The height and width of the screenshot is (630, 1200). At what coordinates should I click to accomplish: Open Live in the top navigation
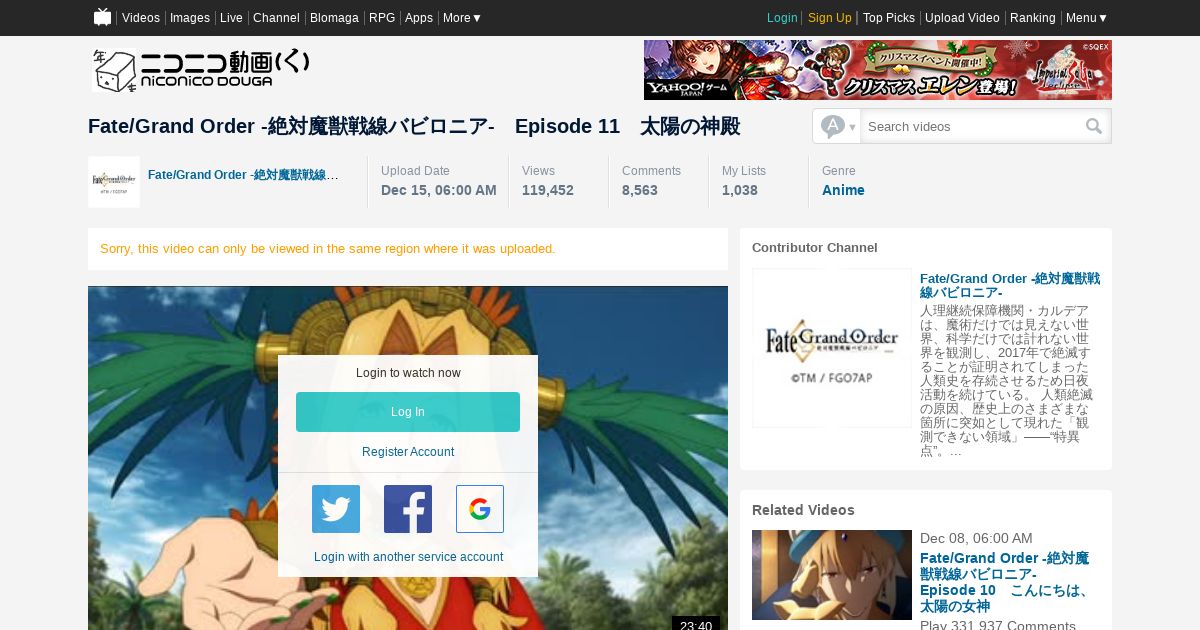pos(231,18)
